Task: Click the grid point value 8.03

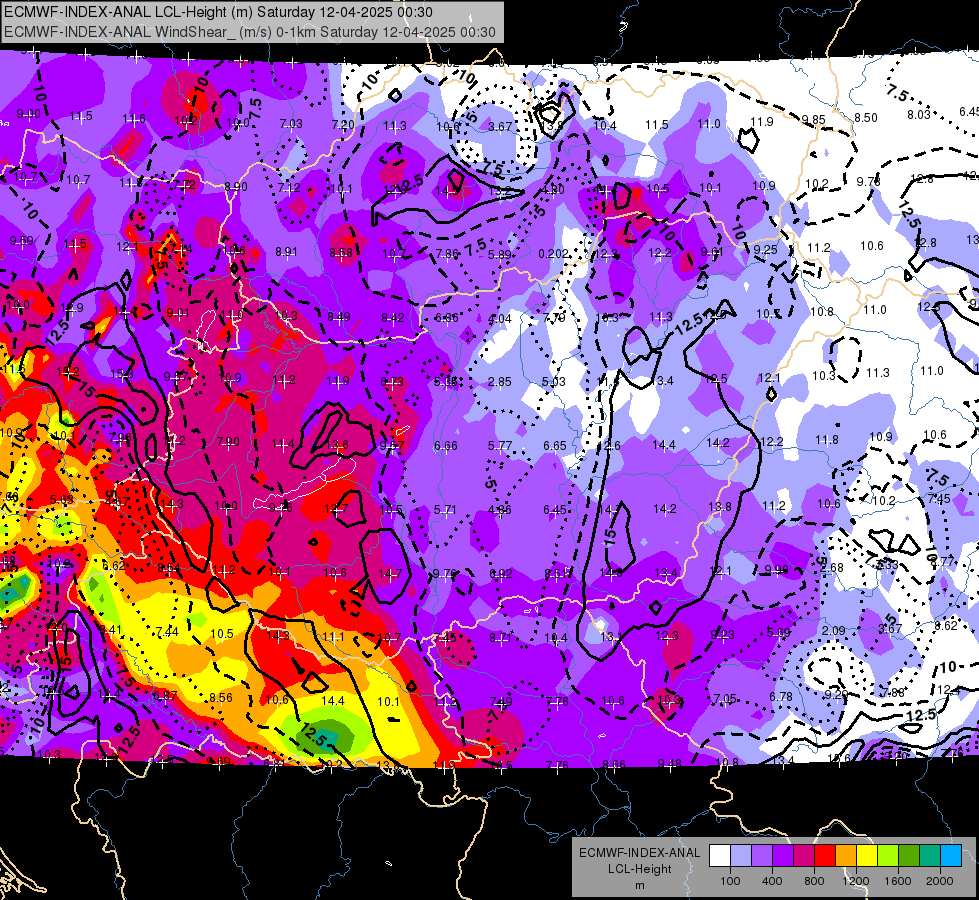Action: tap(919, 114)
